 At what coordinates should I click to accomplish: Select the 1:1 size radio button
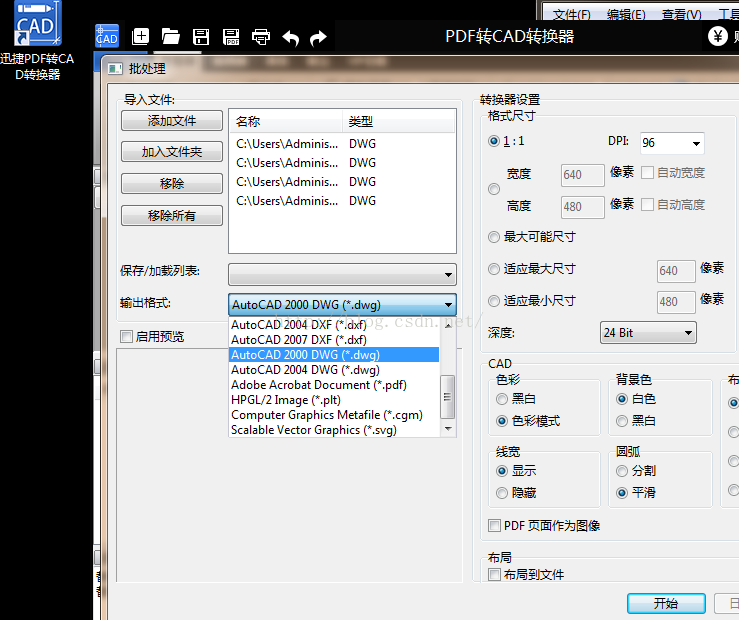click(494, 141)
